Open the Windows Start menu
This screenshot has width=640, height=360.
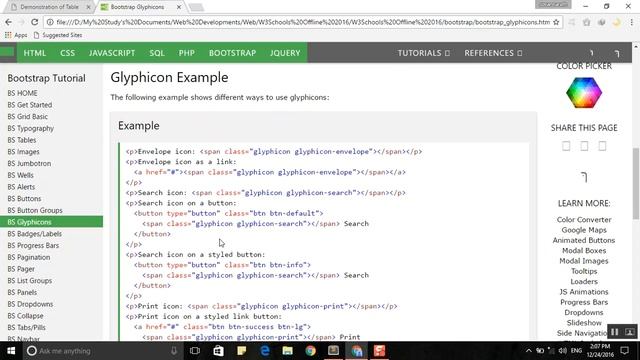point(11,351)
